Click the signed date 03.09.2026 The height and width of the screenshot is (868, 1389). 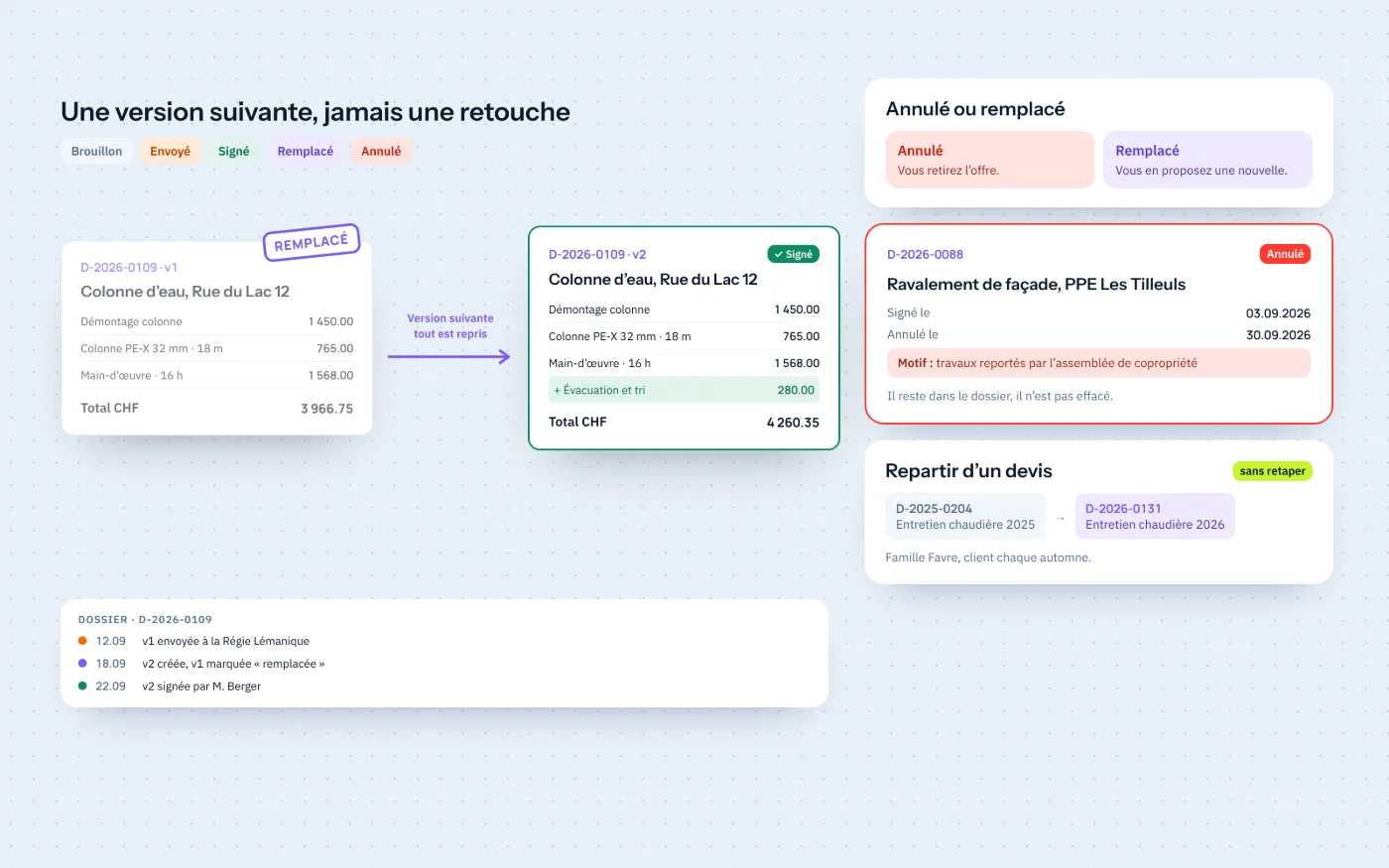click(x=1278, y=313)
